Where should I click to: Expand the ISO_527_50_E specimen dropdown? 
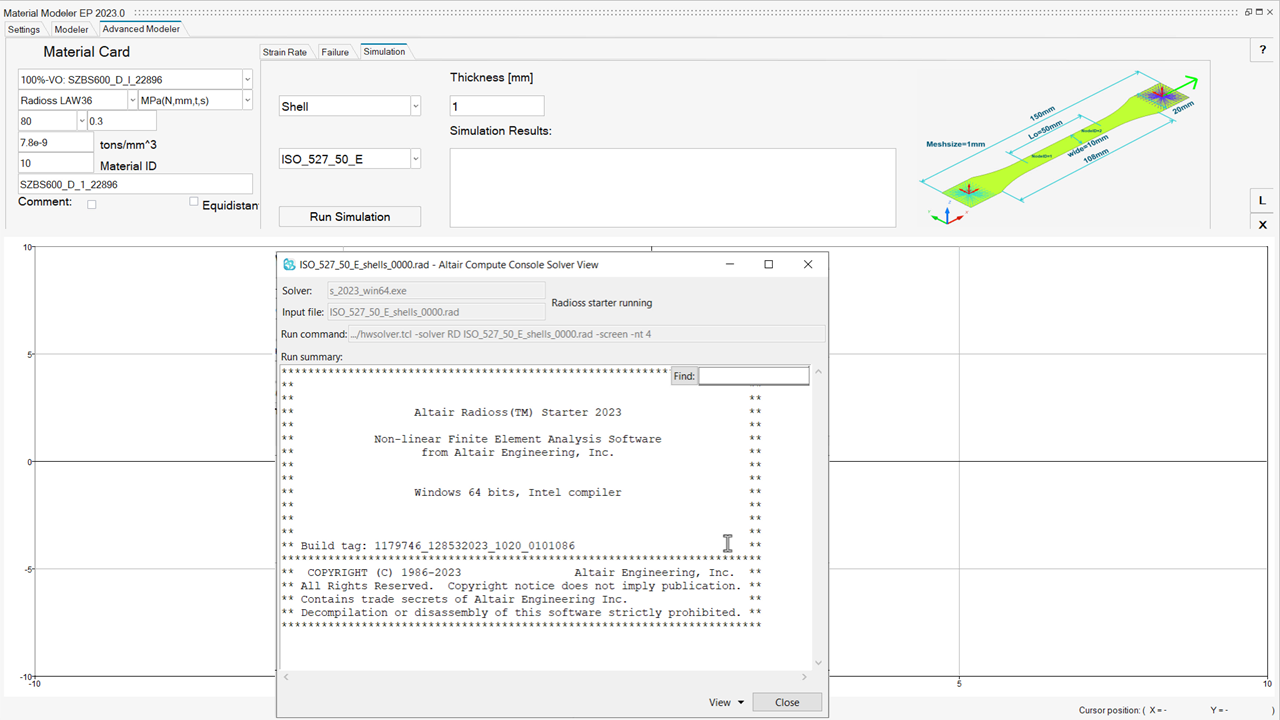pos(415,159)
